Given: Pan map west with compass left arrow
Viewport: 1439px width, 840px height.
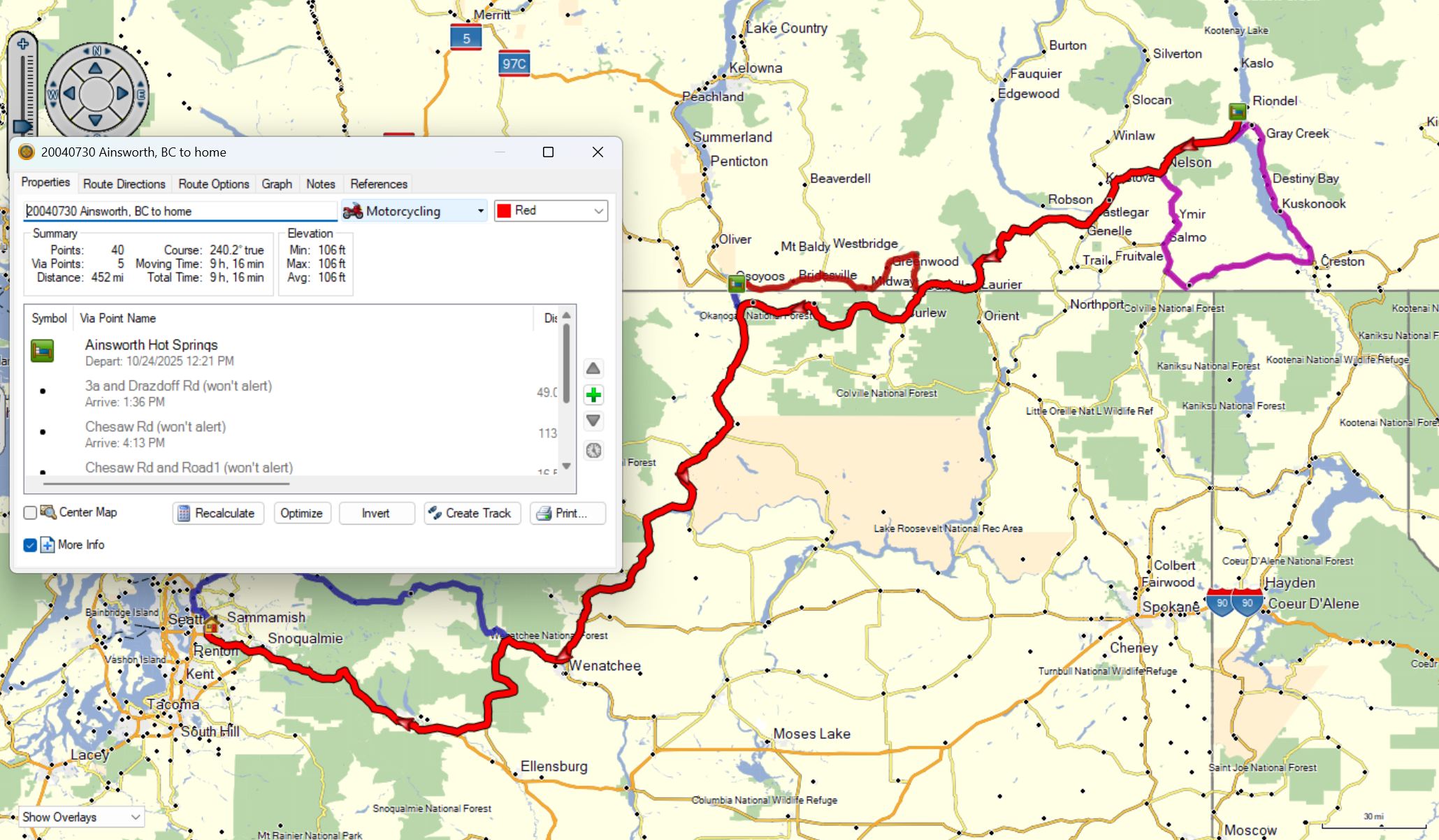Looking at the screenshot, I should point(68,93).
